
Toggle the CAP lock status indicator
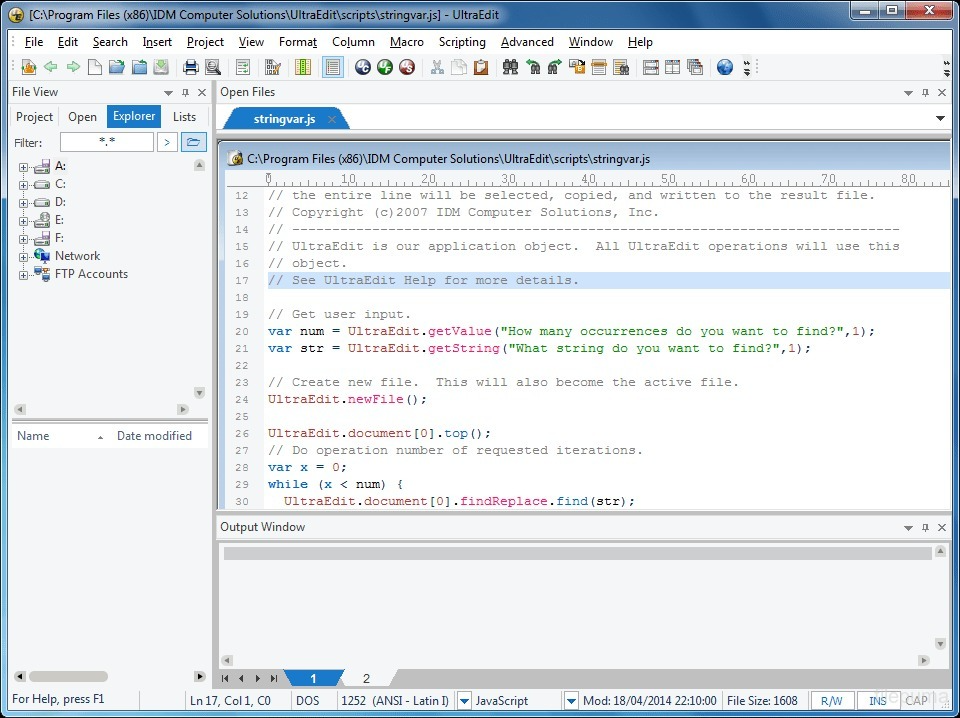[915, 700]
